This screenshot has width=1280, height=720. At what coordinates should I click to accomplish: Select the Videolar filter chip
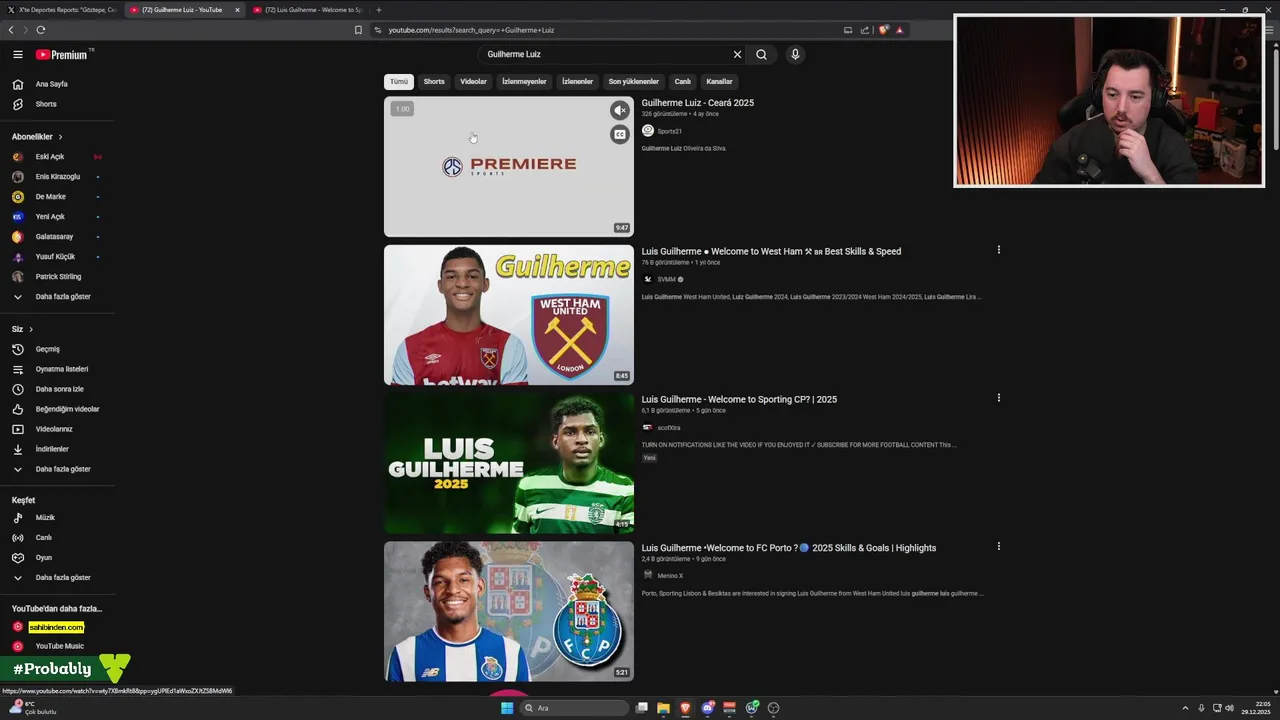[x=473, y=82]
